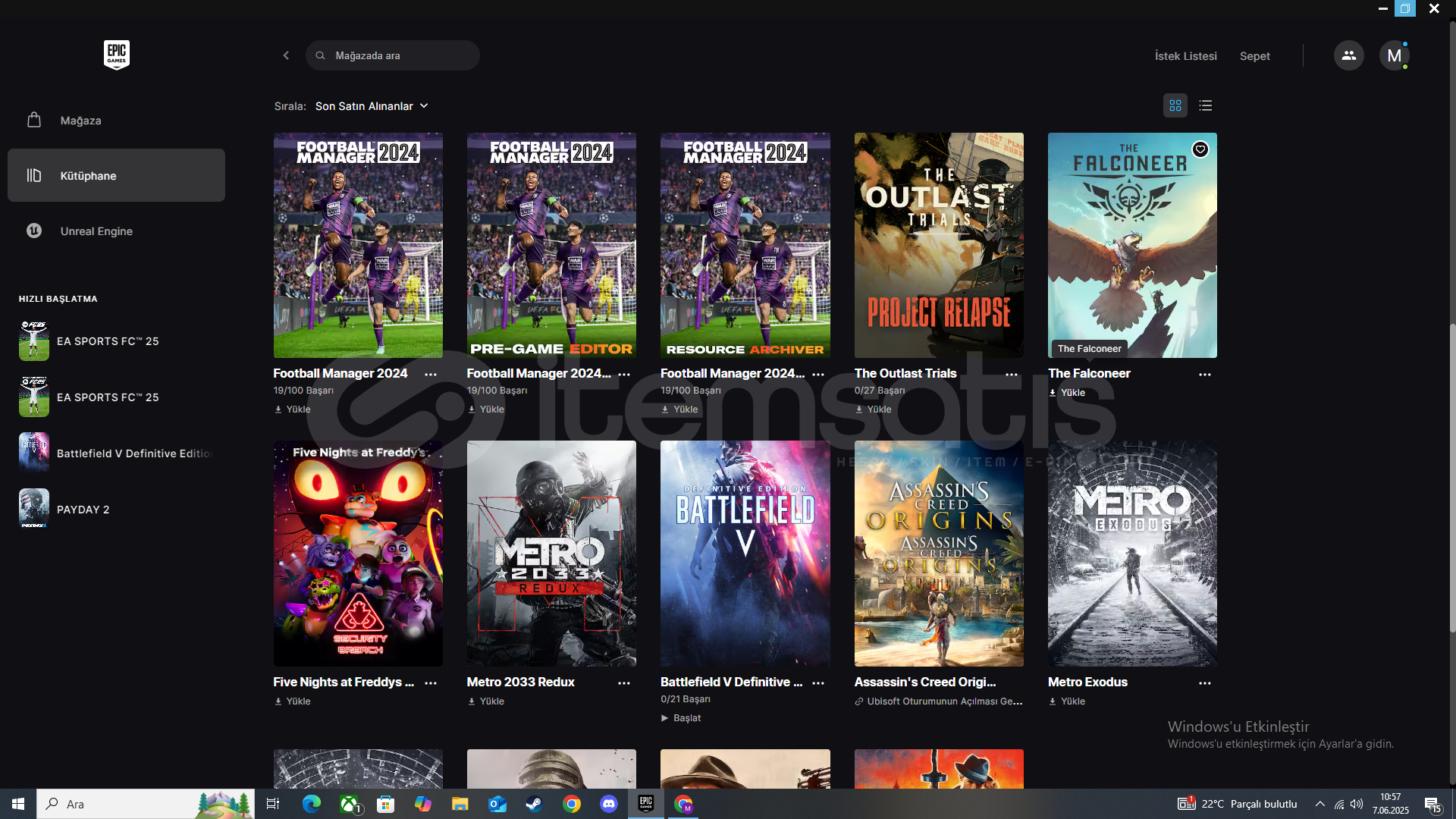Image resolution: width=1456 pixels, height=819 pixels.
Task: Click the Mağazada ara search field
Action: 393,55
